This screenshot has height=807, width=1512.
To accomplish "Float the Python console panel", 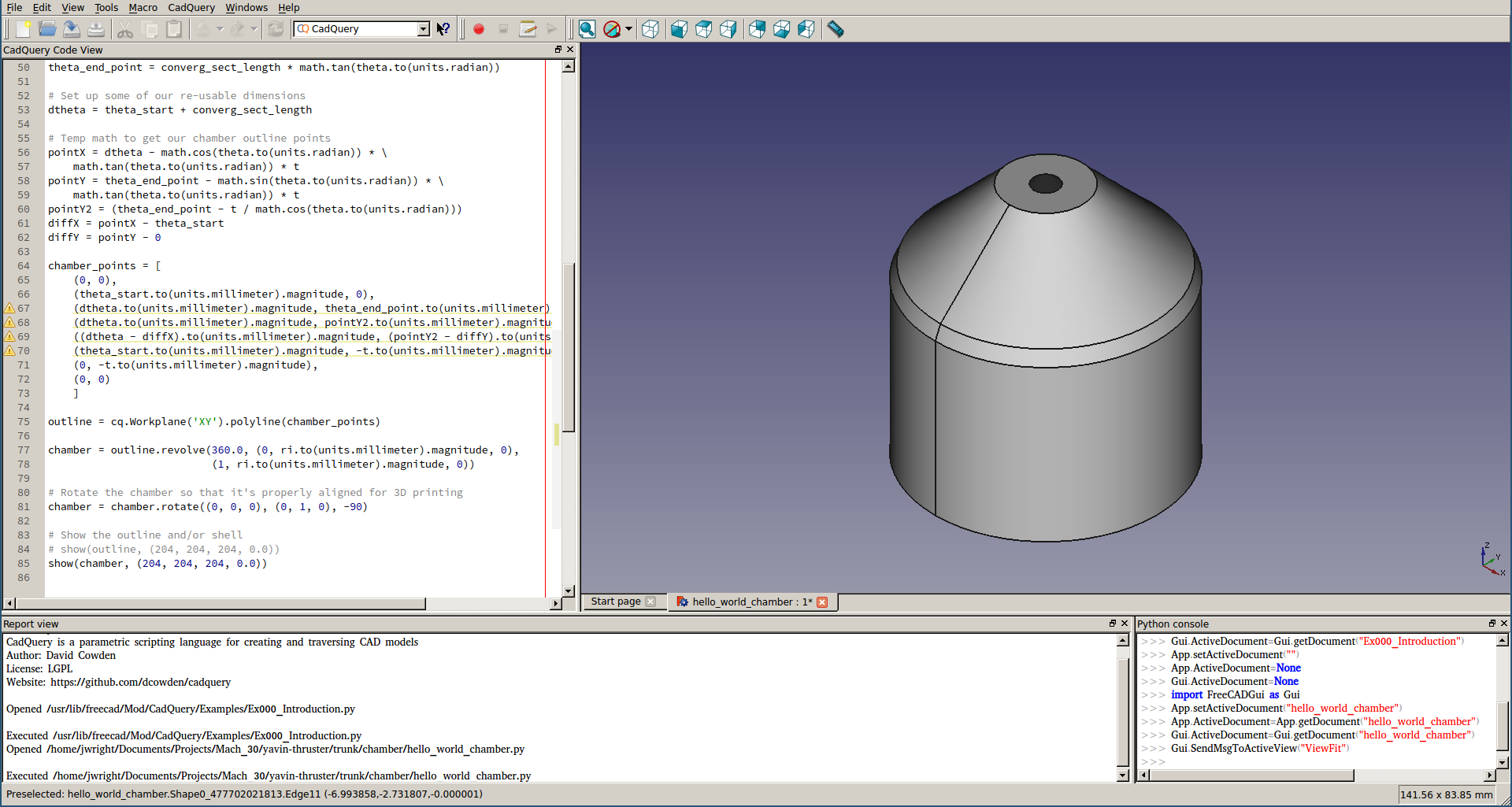I will [x=1491, y=624].
